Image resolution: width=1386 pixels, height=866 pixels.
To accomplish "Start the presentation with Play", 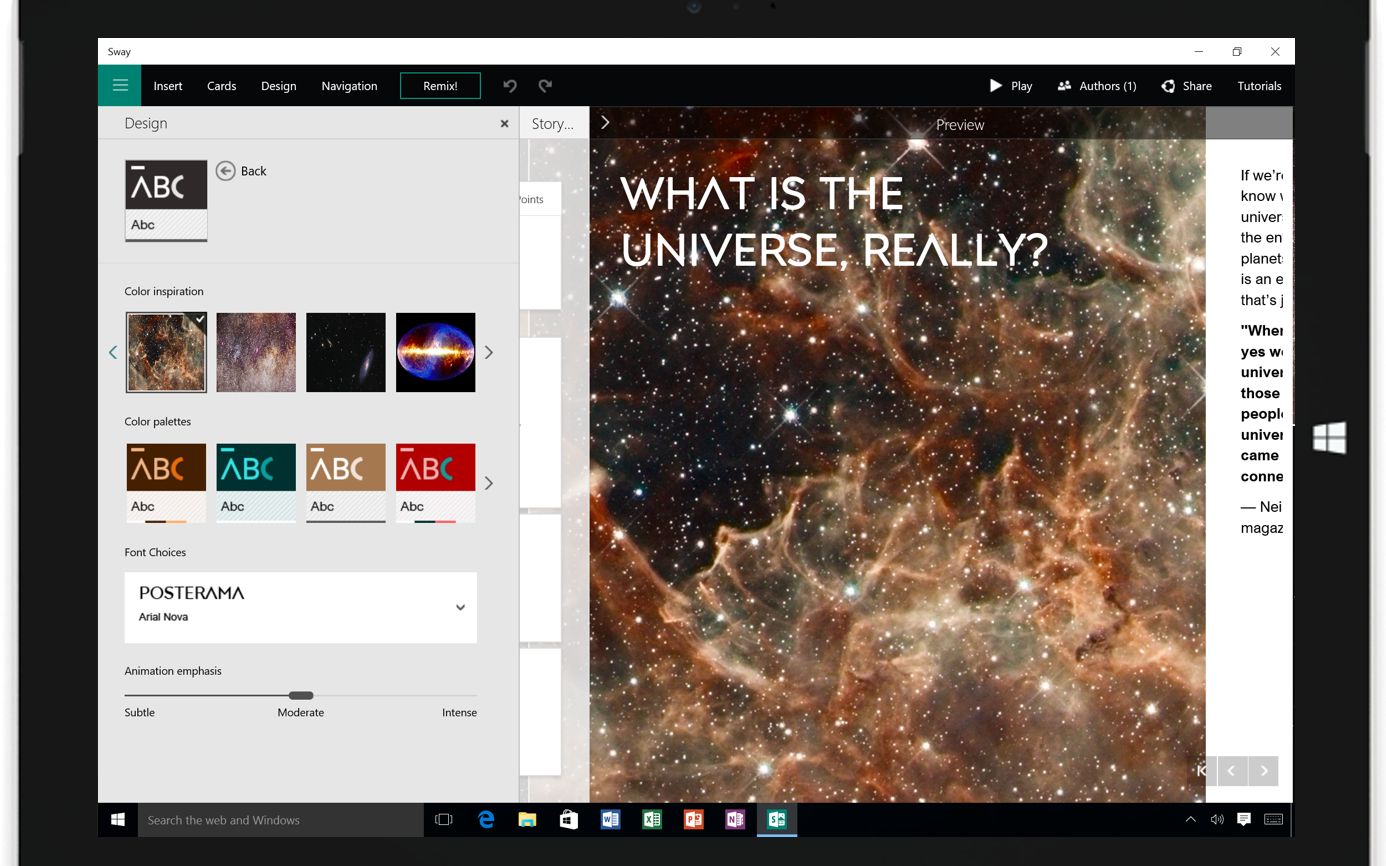I will coord(1011,86).
